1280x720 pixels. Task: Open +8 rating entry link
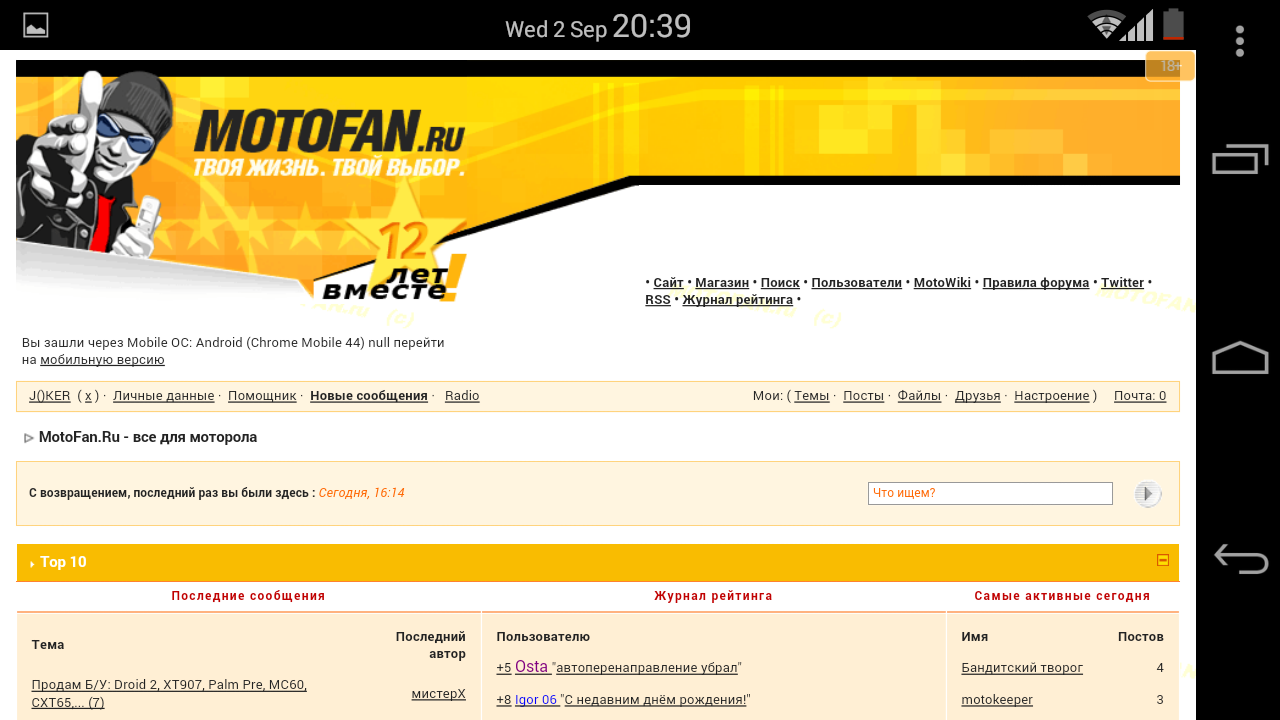504,700
